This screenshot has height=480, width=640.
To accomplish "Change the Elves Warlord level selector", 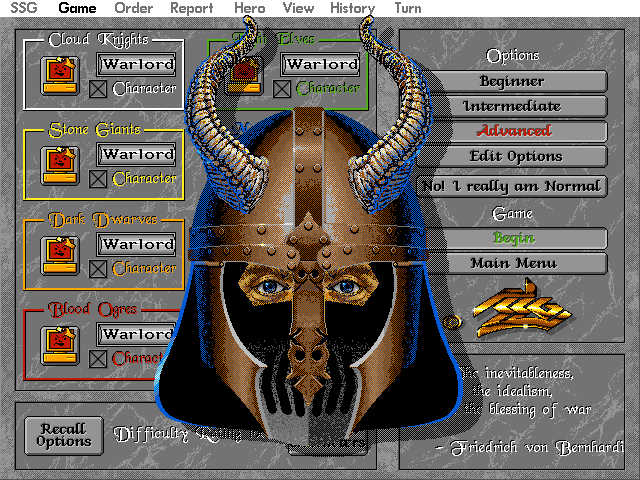I will point(320,64).
